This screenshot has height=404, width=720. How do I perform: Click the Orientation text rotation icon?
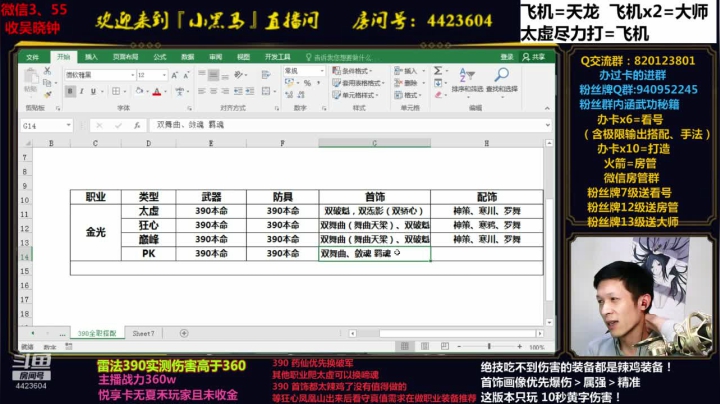point(239,74)
